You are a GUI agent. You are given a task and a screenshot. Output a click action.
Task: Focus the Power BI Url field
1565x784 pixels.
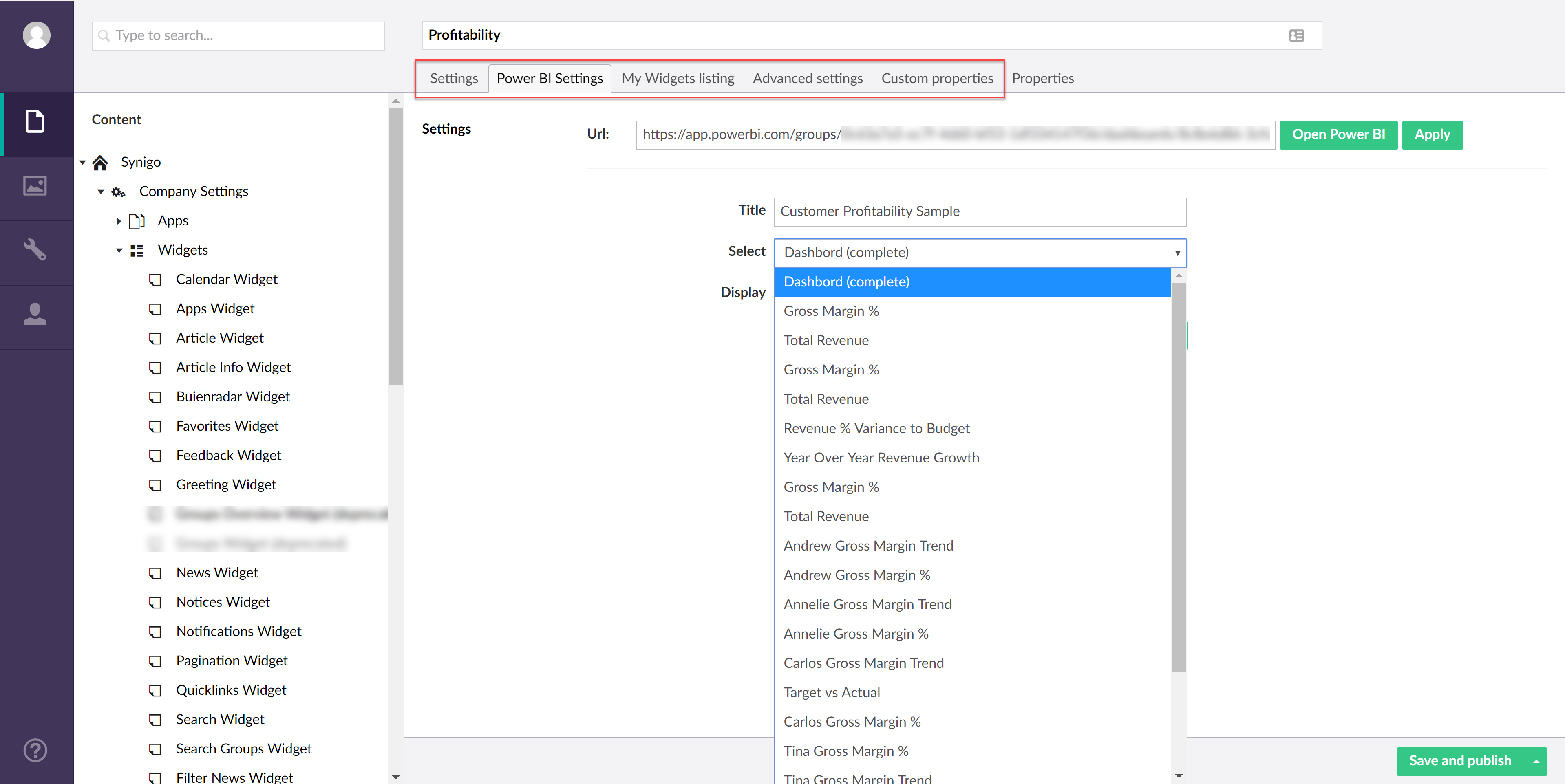[955, 135]
